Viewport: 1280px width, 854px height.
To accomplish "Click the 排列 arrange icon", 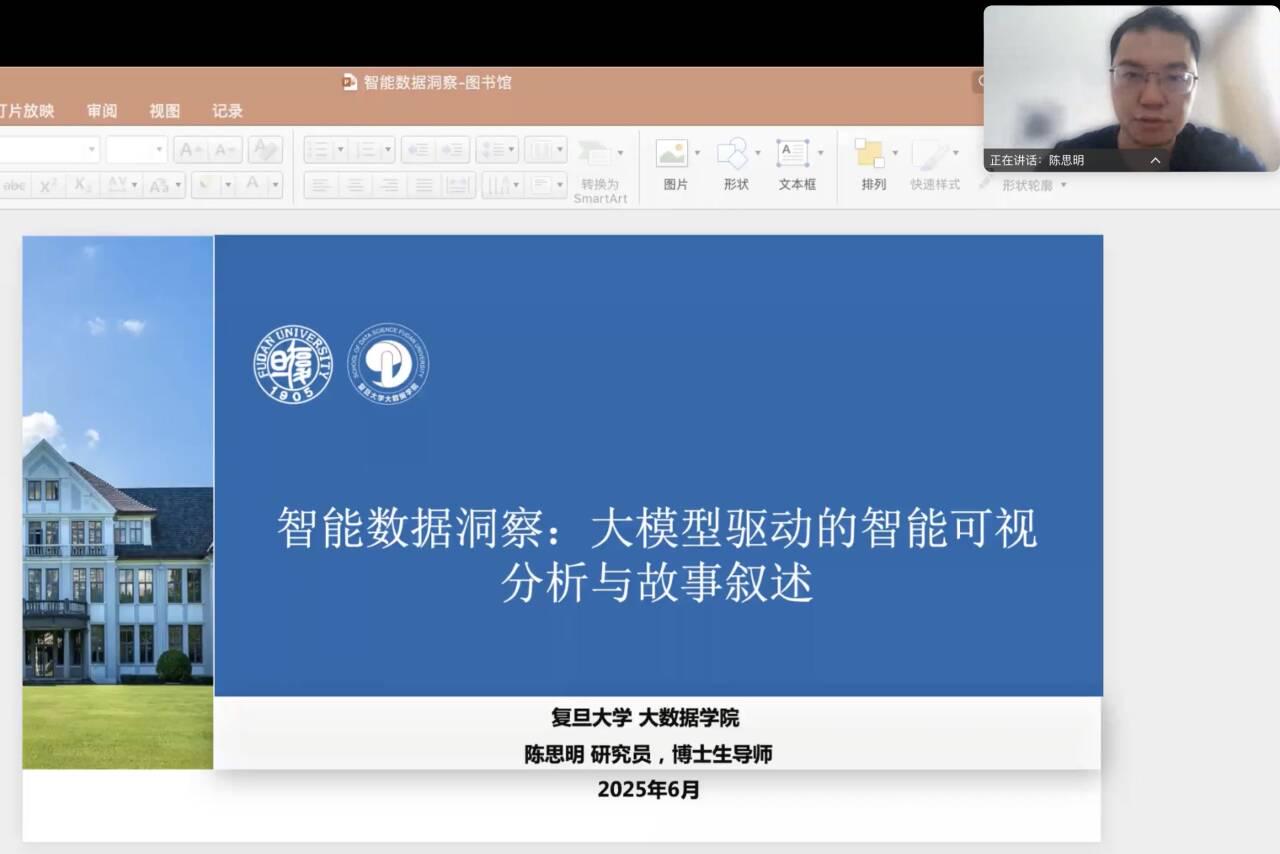I will 870,154.
